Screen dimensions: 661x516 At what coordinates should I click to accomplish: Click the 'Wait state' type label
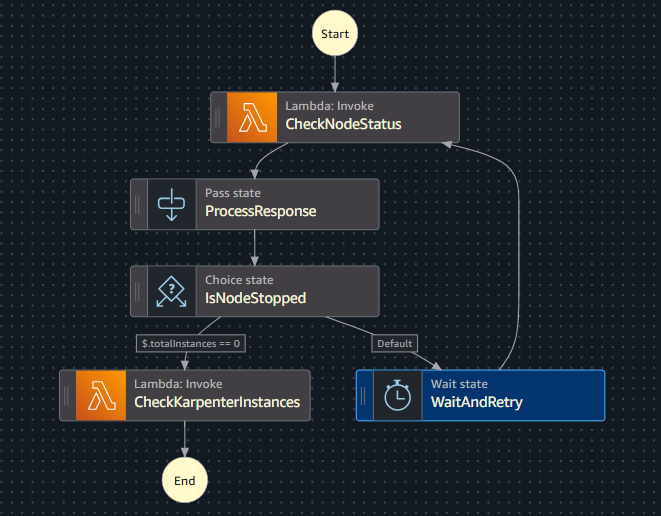(459, 384)
